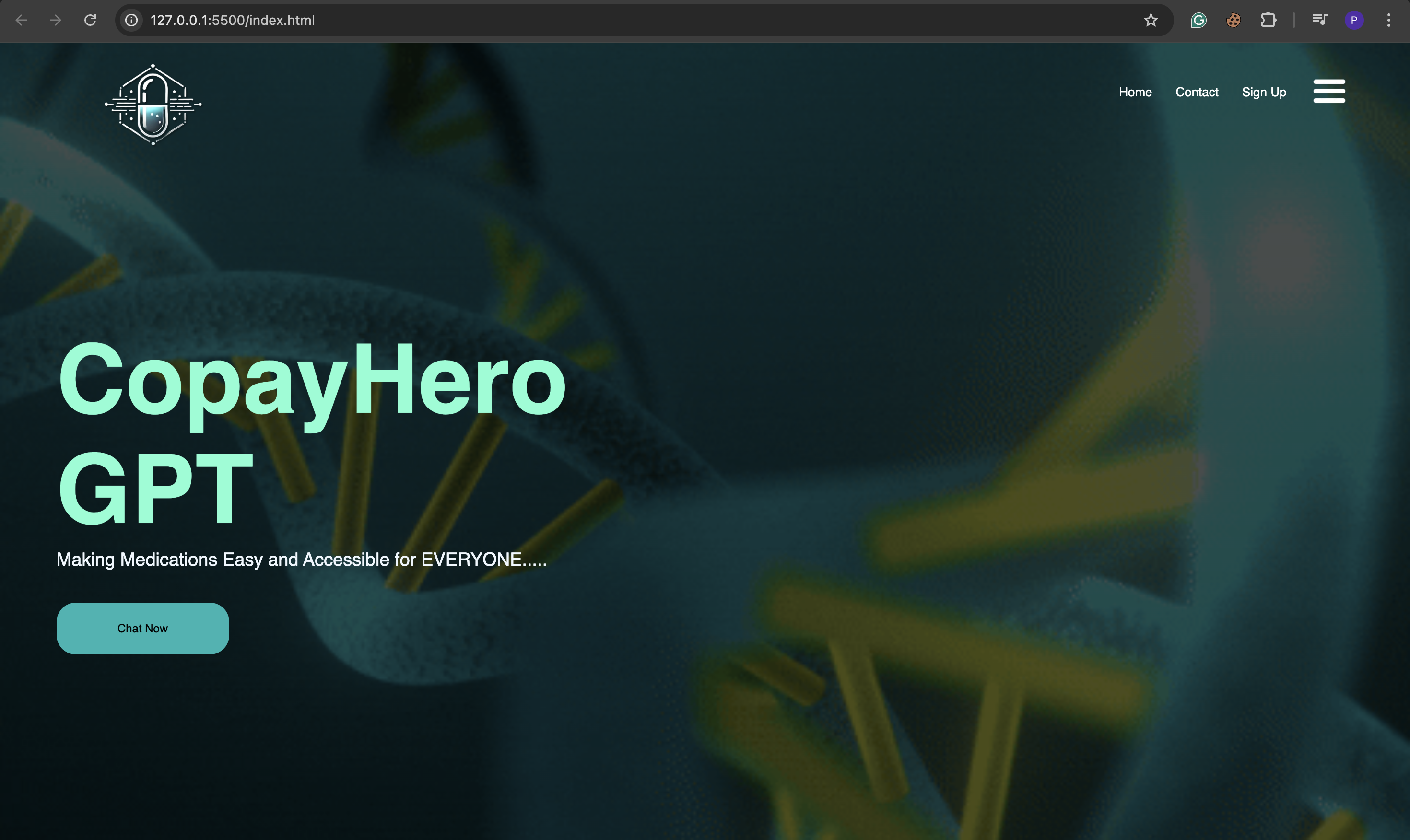Open the Extensions puzzle icon

[1268, 21]
